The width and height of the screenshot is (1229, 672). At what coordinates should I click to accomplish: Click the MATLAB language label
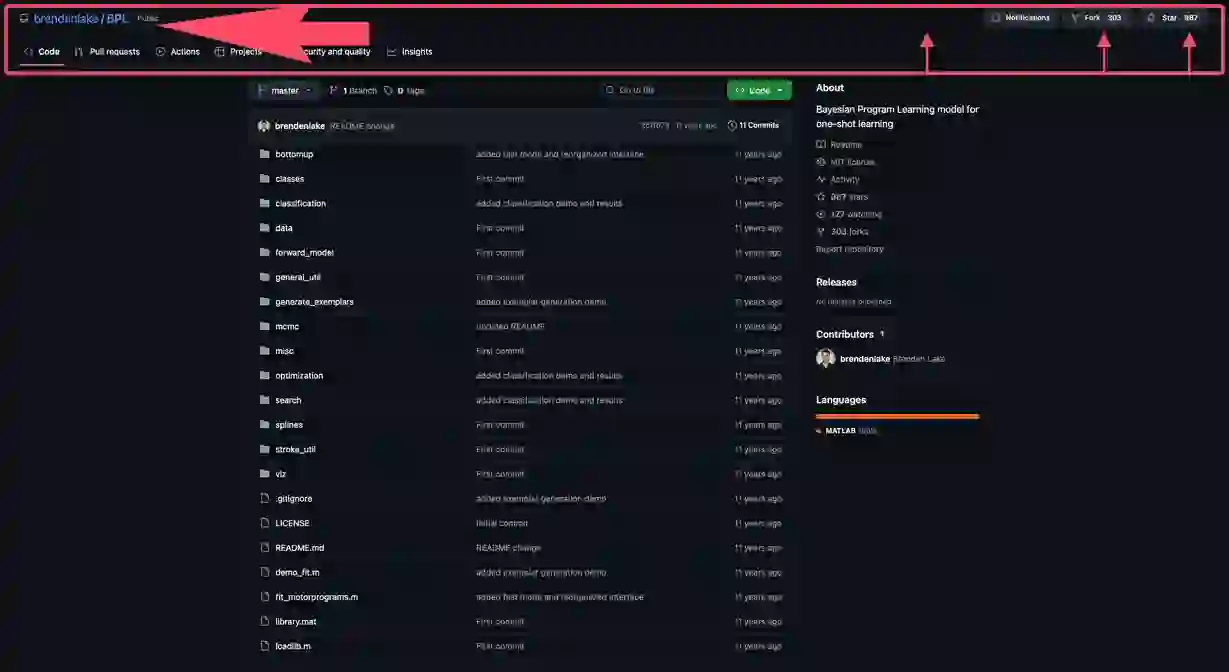point(841,431)
